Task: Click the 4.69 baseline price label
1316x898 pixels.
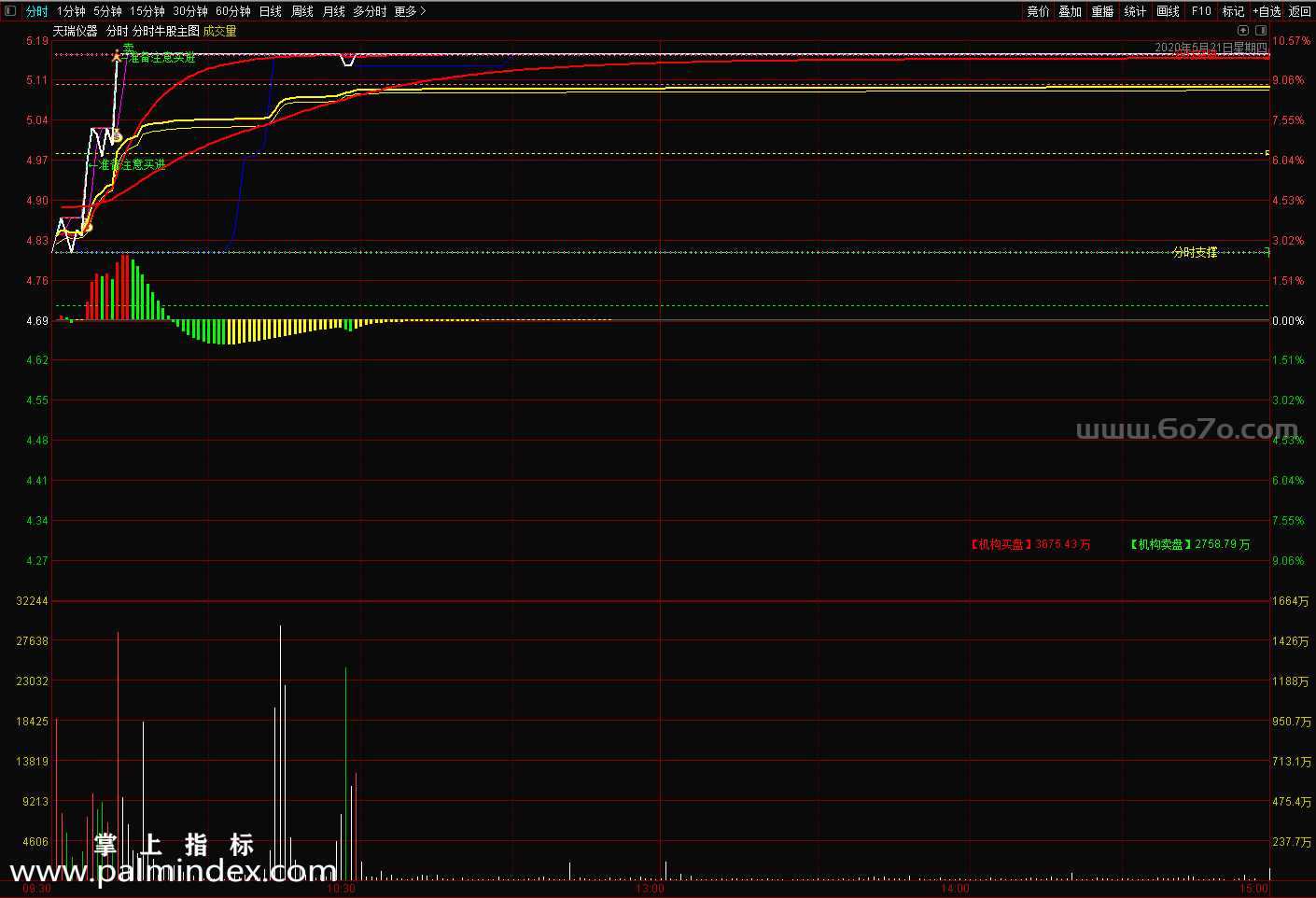Action: tap(37, 320)
